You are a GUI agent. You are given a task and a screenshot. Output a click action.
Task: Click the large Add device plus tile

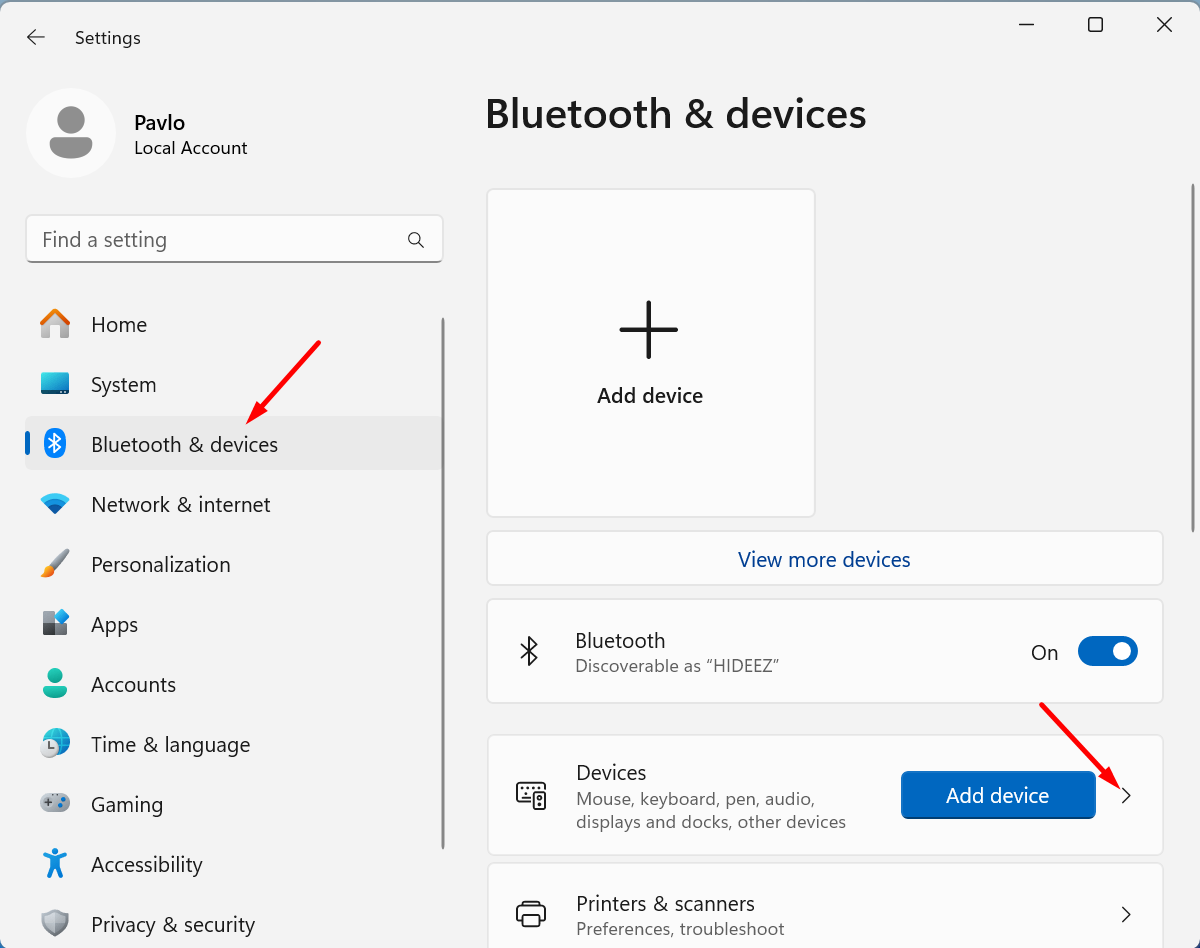650,352
